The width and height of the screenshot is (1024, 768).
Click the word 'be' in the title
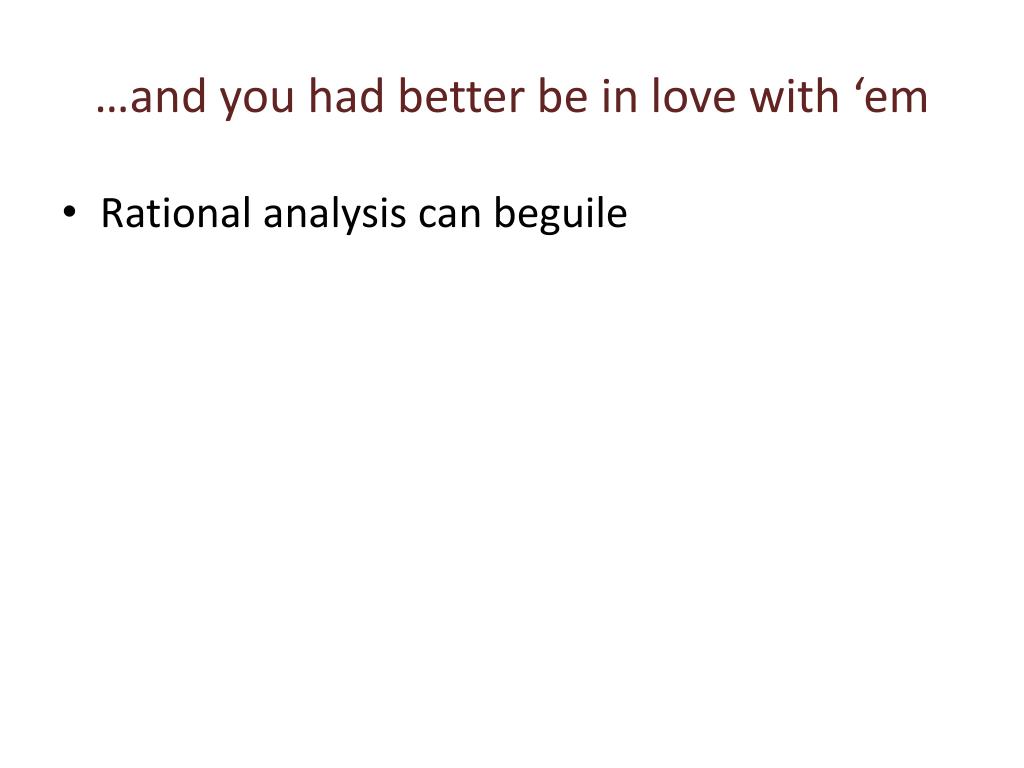[563, 97]
